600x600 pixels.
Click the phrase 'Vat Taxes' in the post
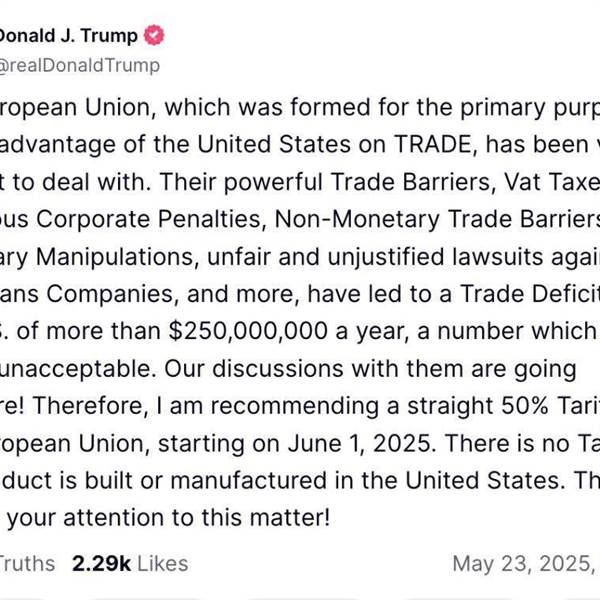[x=552, y=182]
